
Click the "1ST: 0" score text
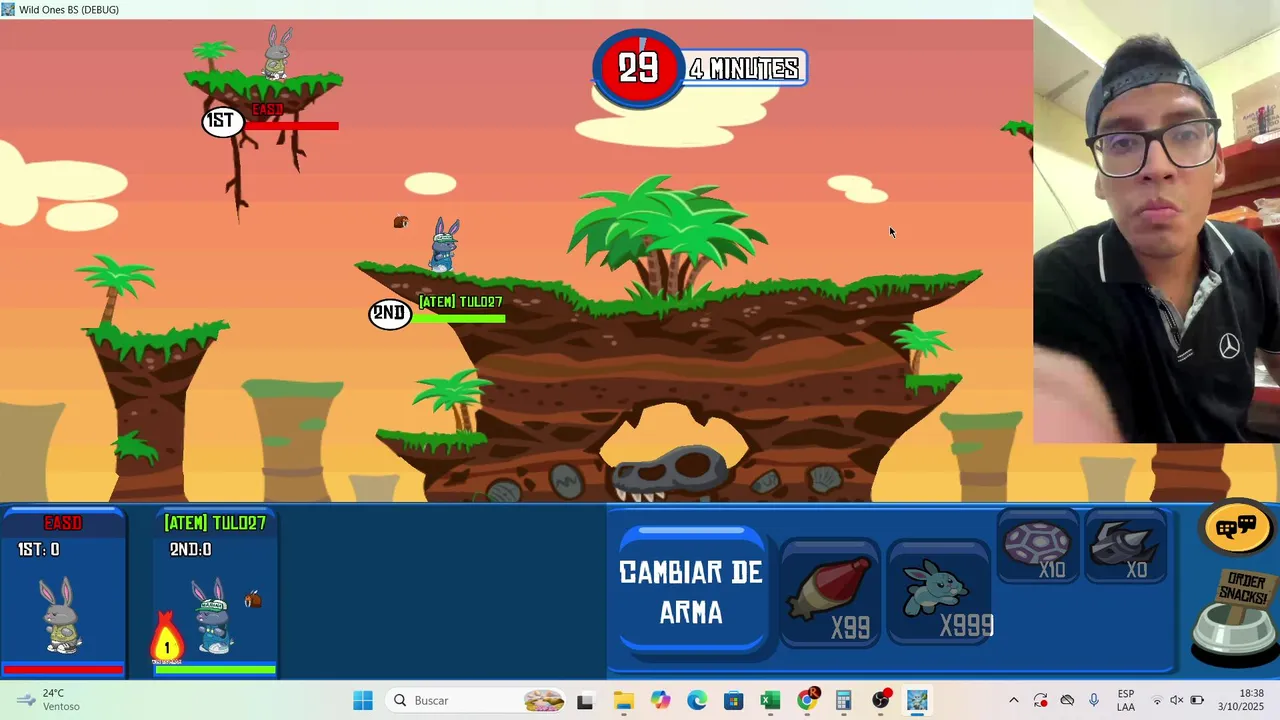[x=38, y=550]
